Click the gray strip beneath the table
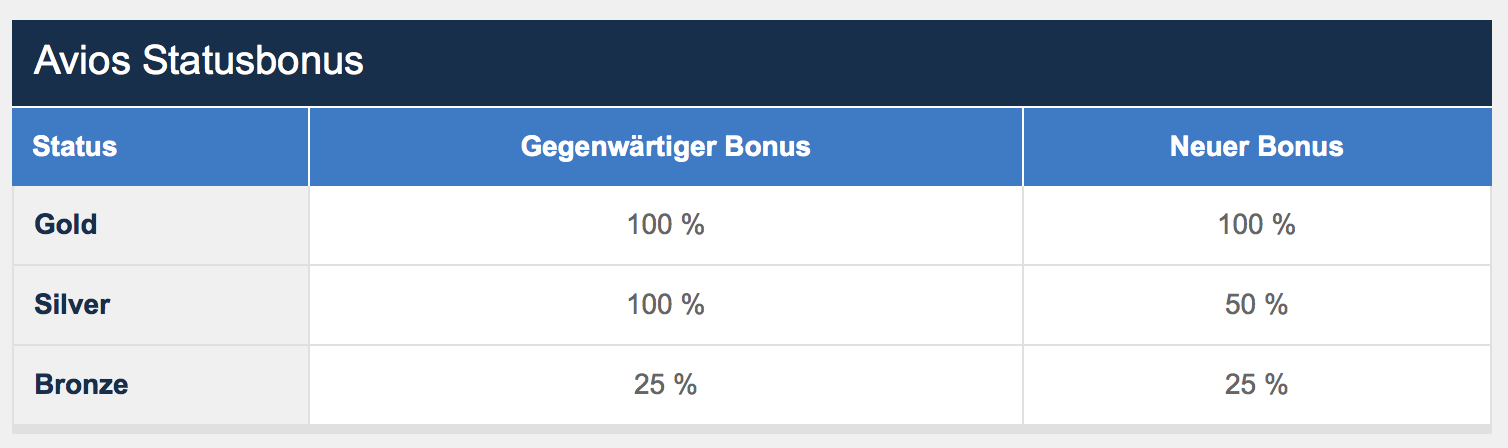 pyautogui.click(x=750, y=430)
